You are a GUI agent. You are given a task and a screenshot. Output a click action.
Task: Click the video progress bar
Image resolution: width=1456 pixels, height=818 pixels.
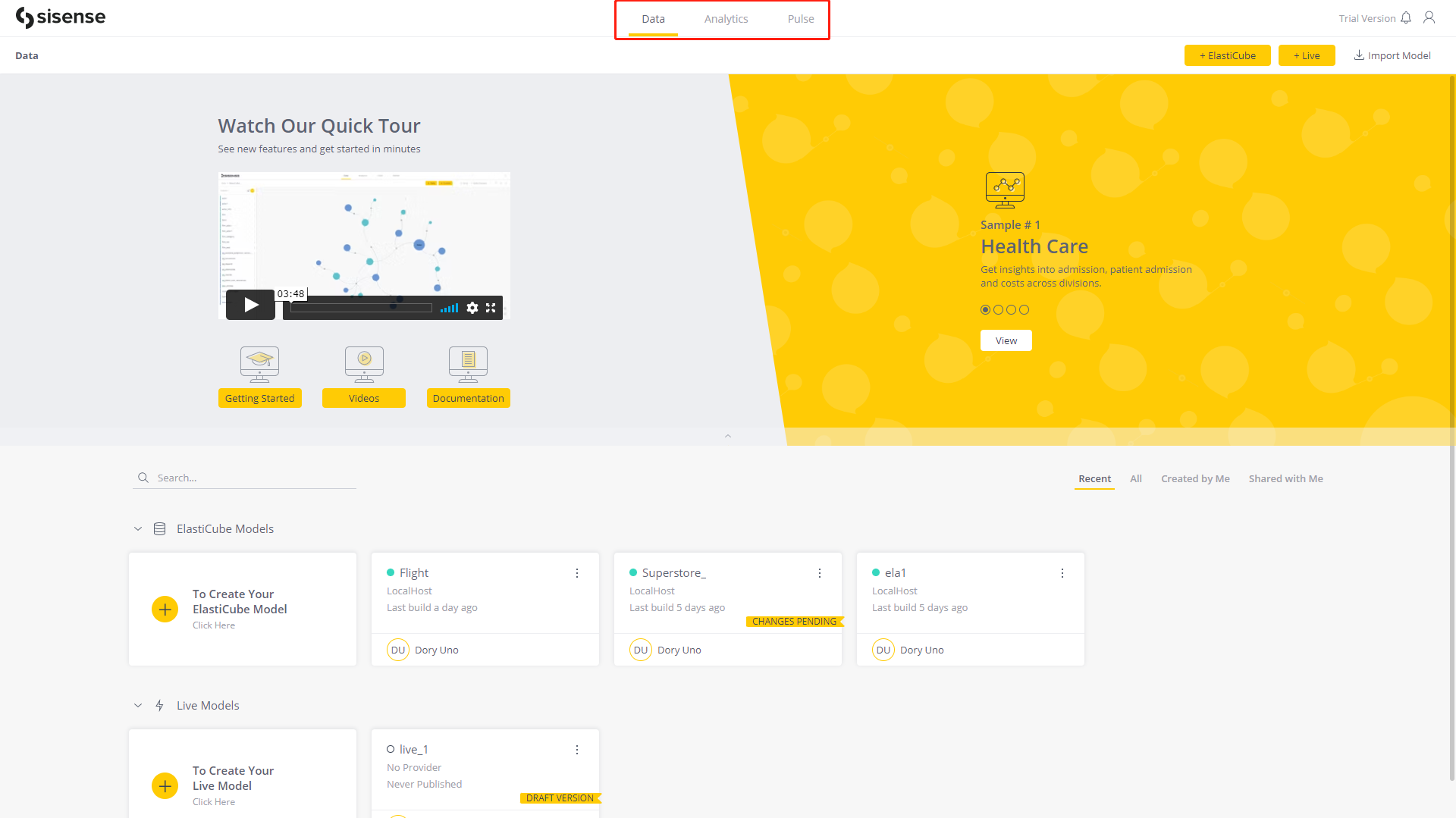361,308
